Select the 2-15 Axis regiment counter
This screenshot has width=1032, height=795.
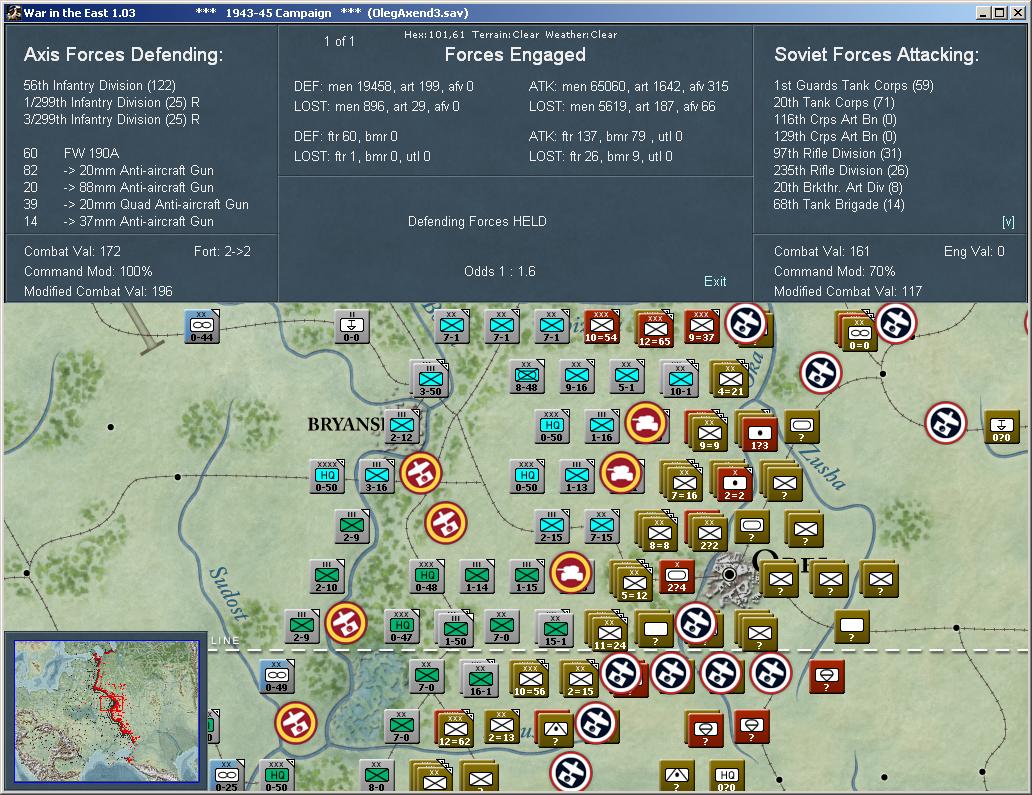point(552,526)
